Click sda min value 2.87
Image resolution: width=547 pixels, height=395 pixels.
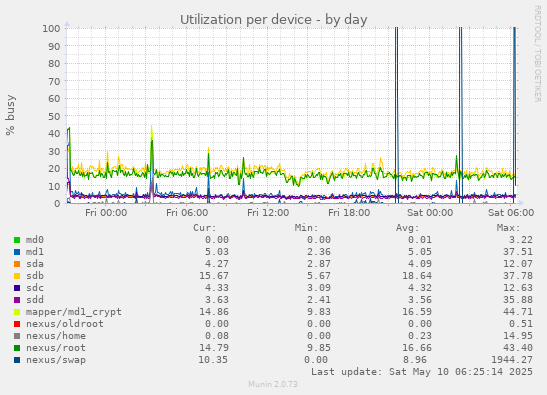319,264
